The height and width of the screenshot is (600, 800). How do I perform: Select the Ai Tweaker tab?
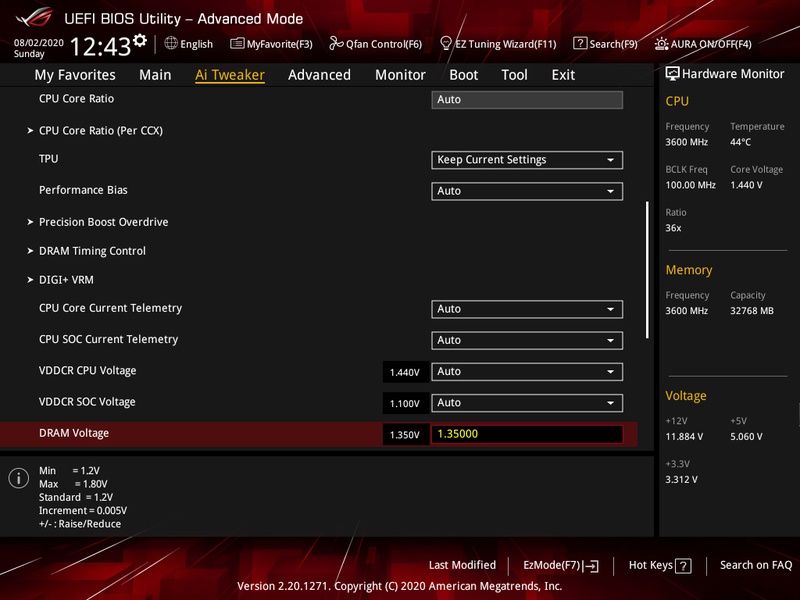click(x=230, y=75)
